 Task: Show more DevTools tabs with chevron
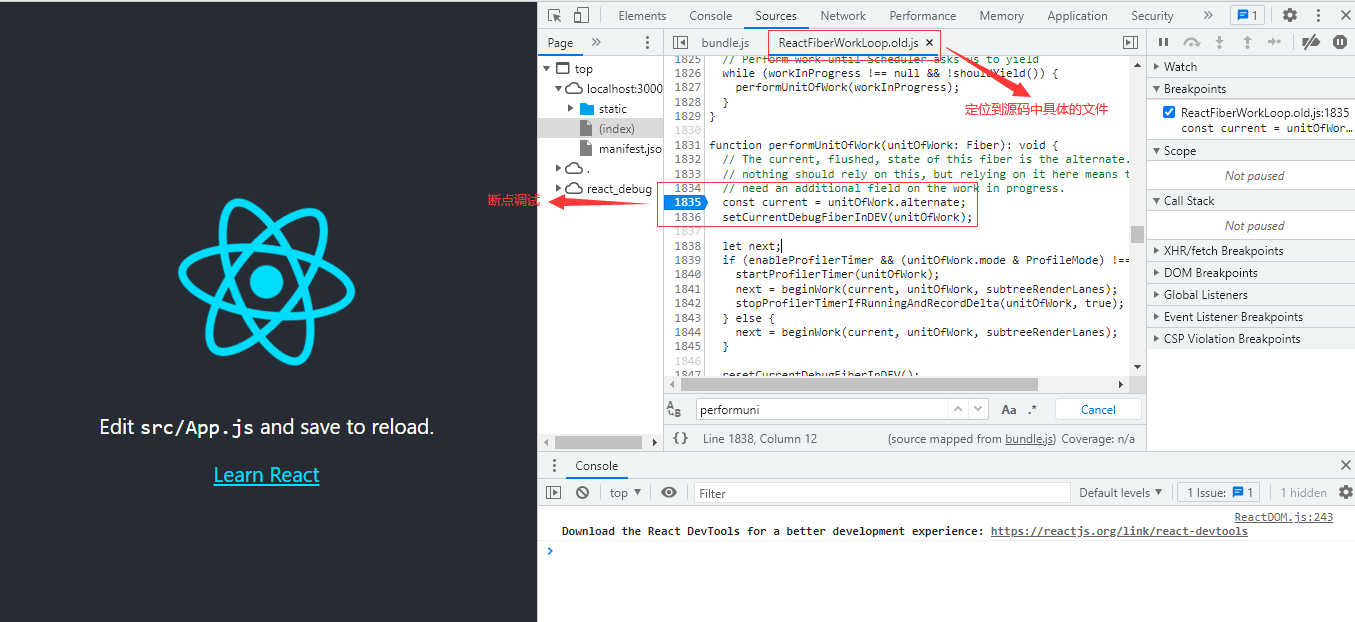tap(1208, 15)
